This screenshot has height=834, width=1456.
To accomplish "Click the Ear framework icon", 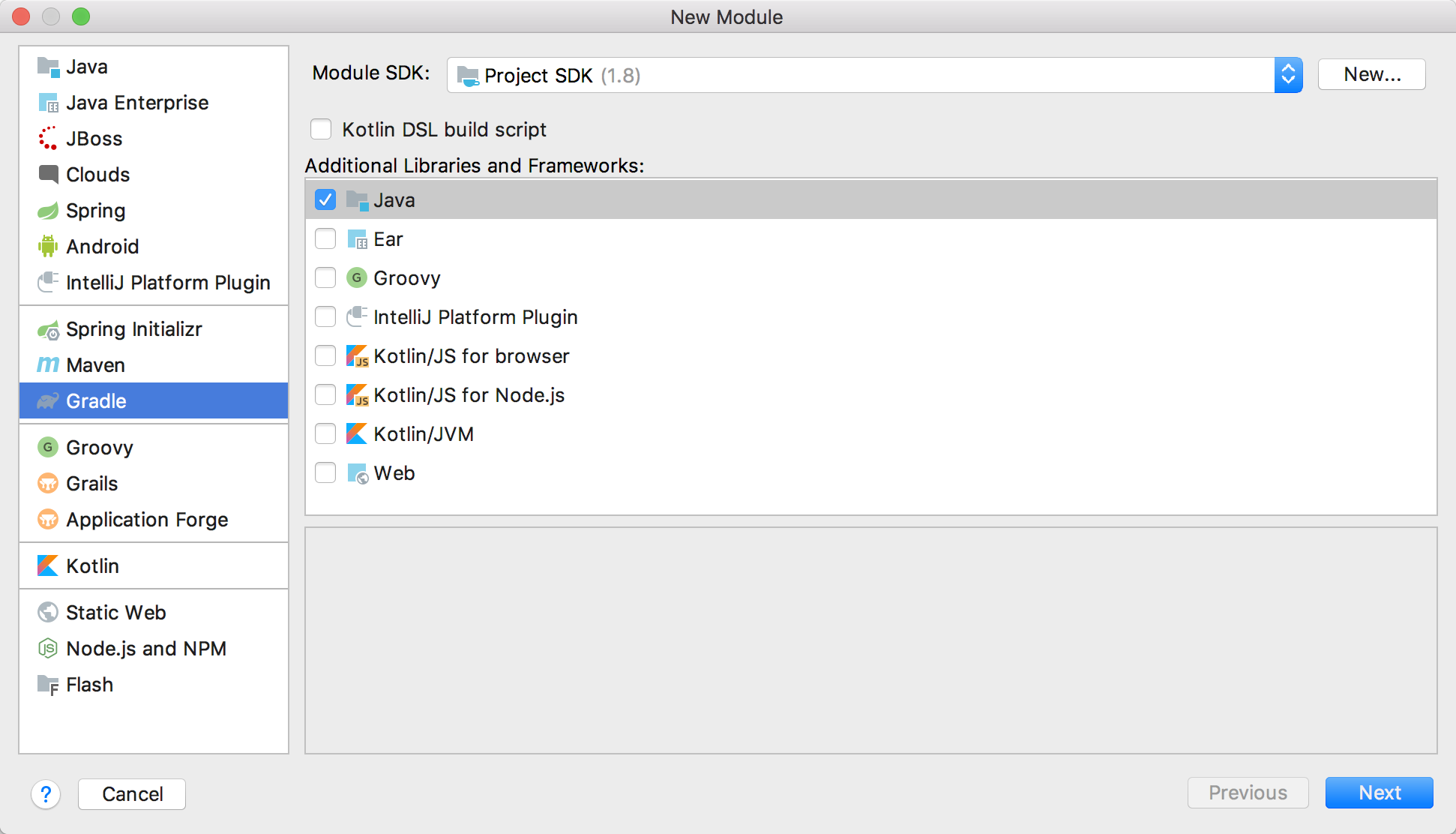I will coord(357,239).
